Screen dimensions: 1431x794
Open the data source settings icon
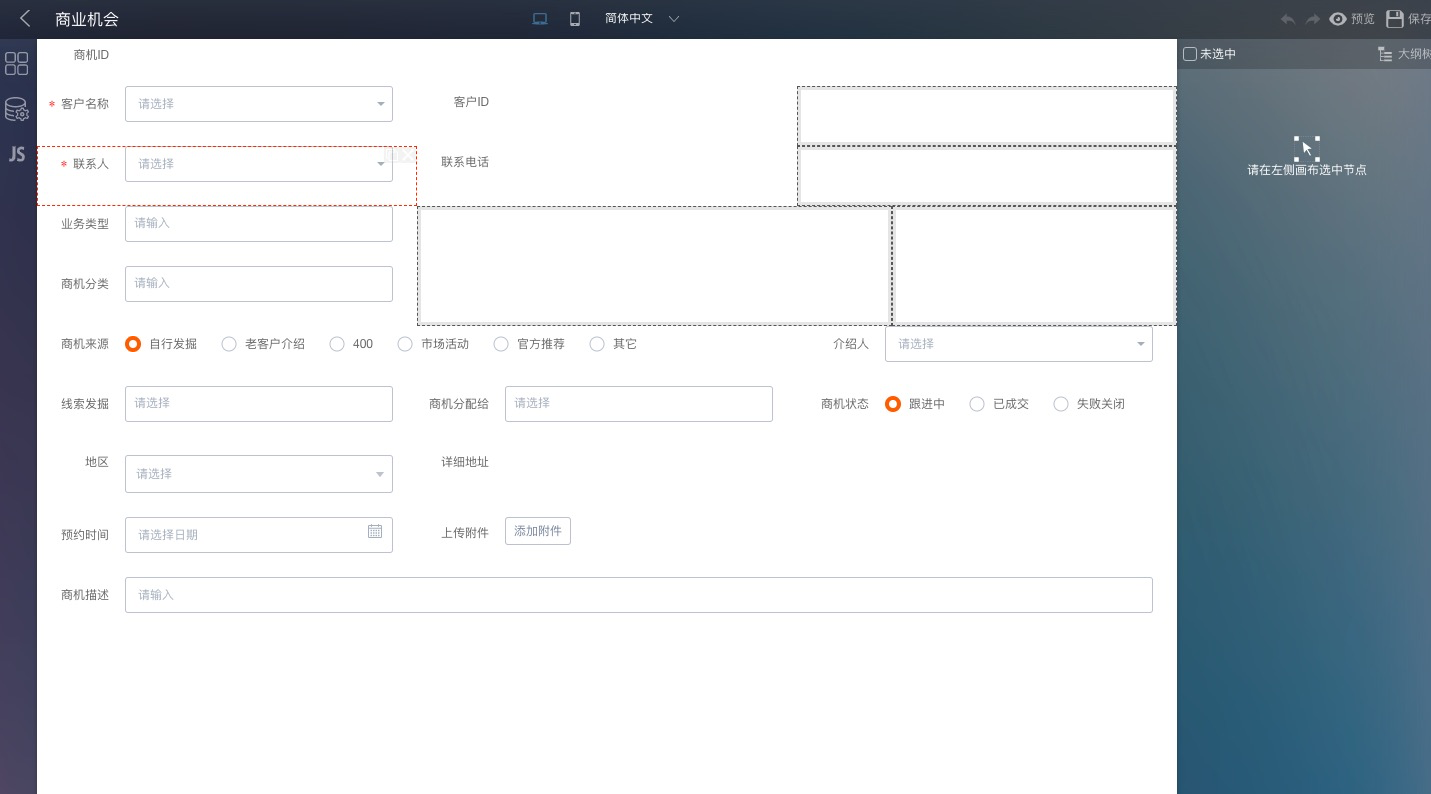coord(17,109)
